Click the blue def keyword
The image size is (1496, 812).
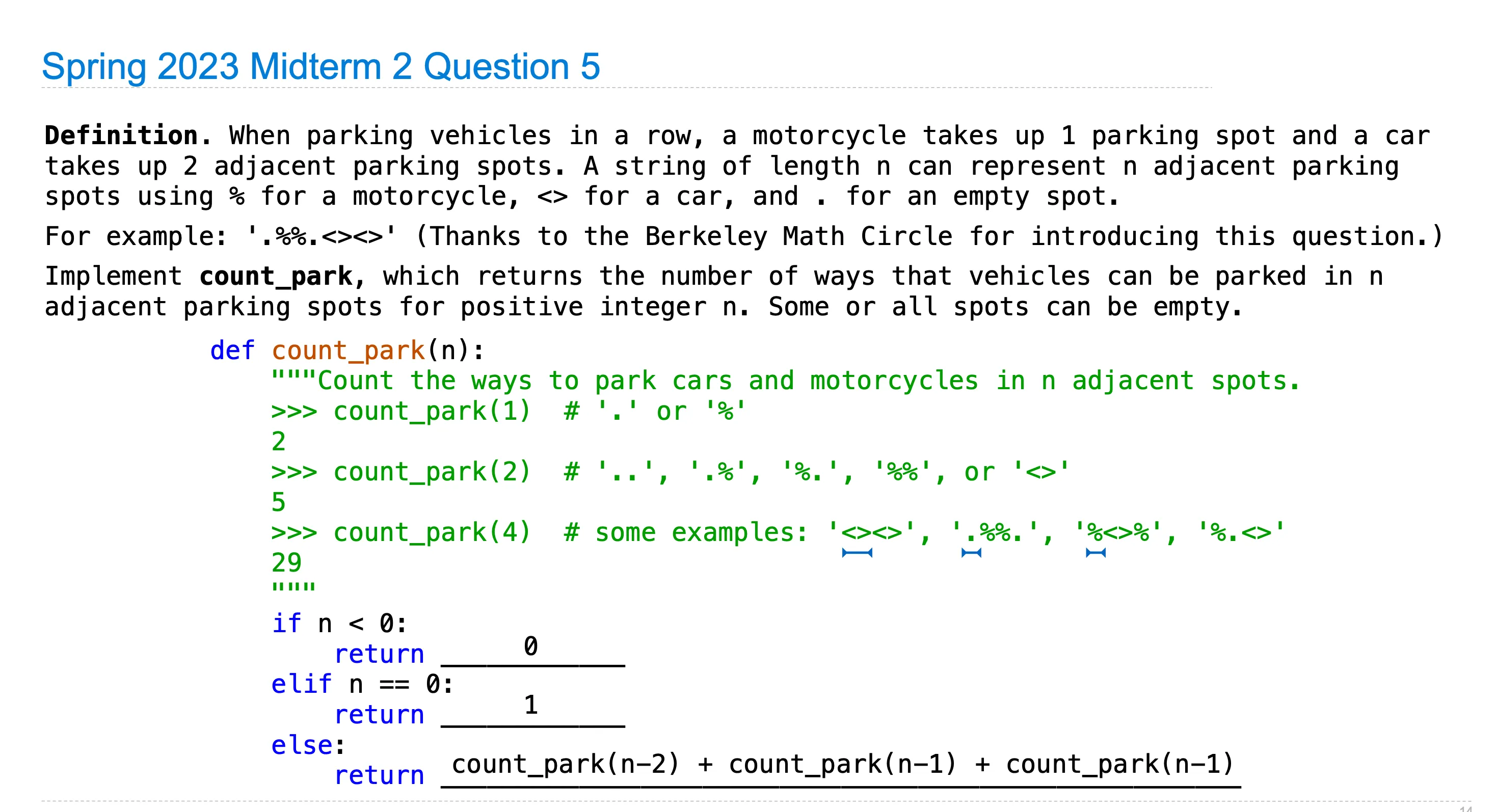(232, 350)
